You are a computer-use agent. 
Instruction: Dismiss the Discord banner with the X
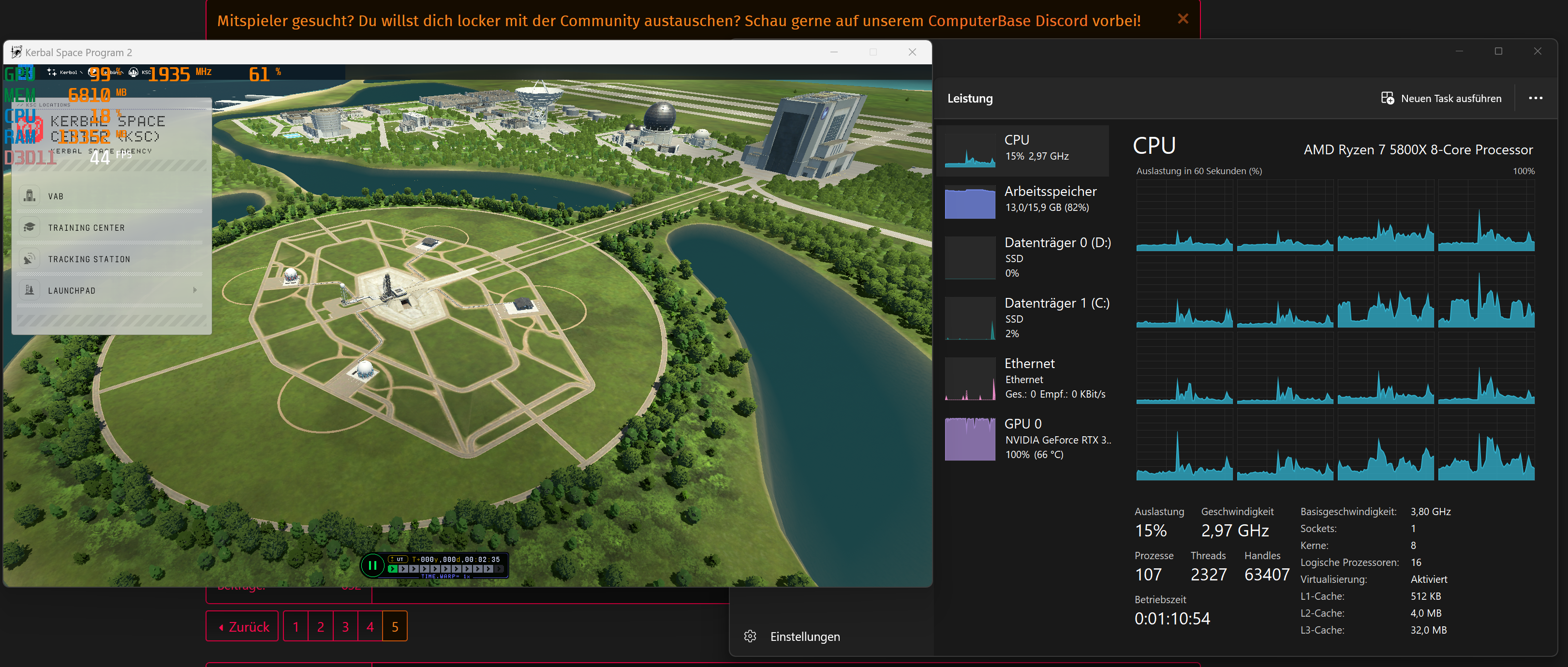(x=1183, y=19)
